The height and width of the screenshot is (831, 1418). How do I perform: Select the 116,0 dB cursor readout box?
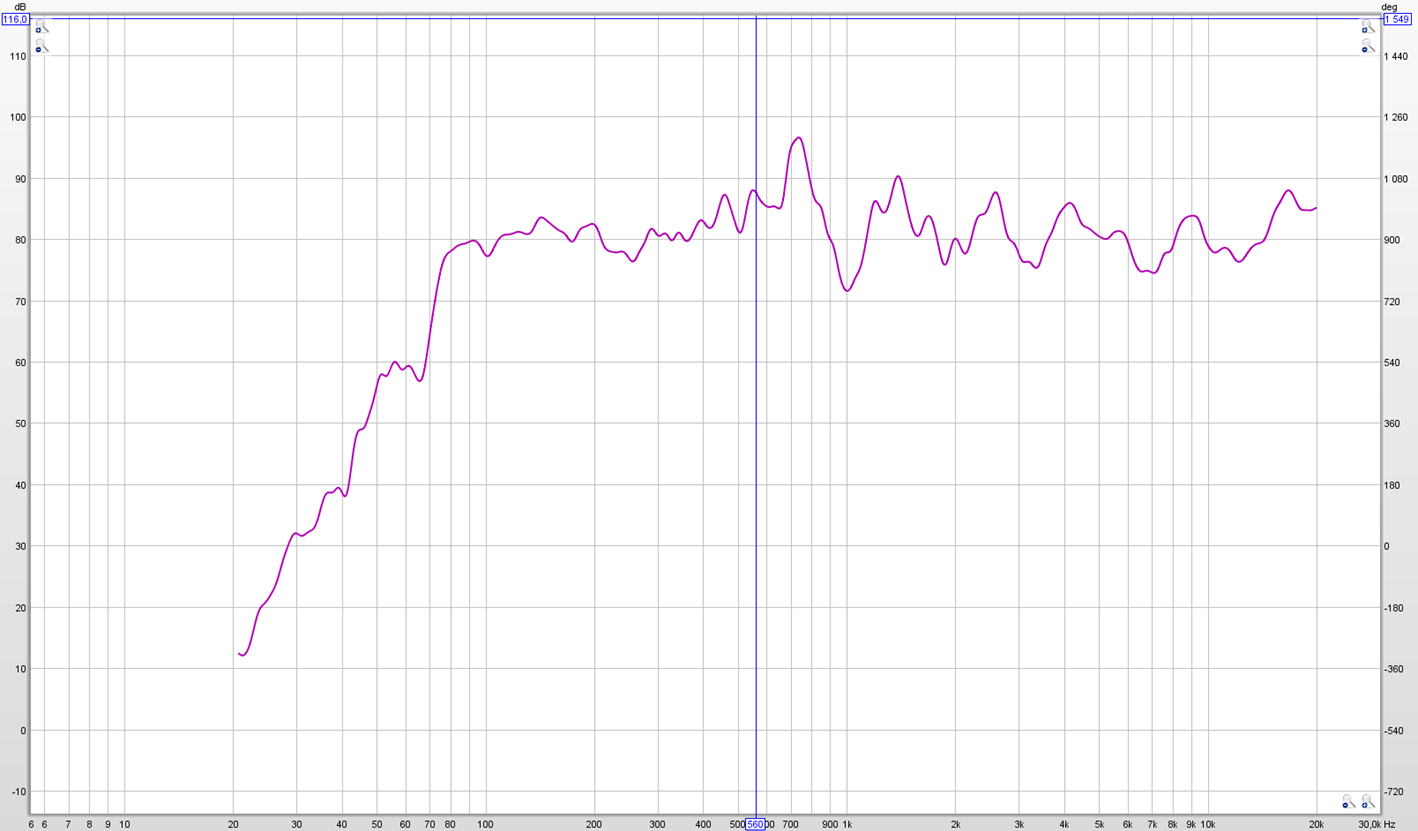click(x=15, y=19)
